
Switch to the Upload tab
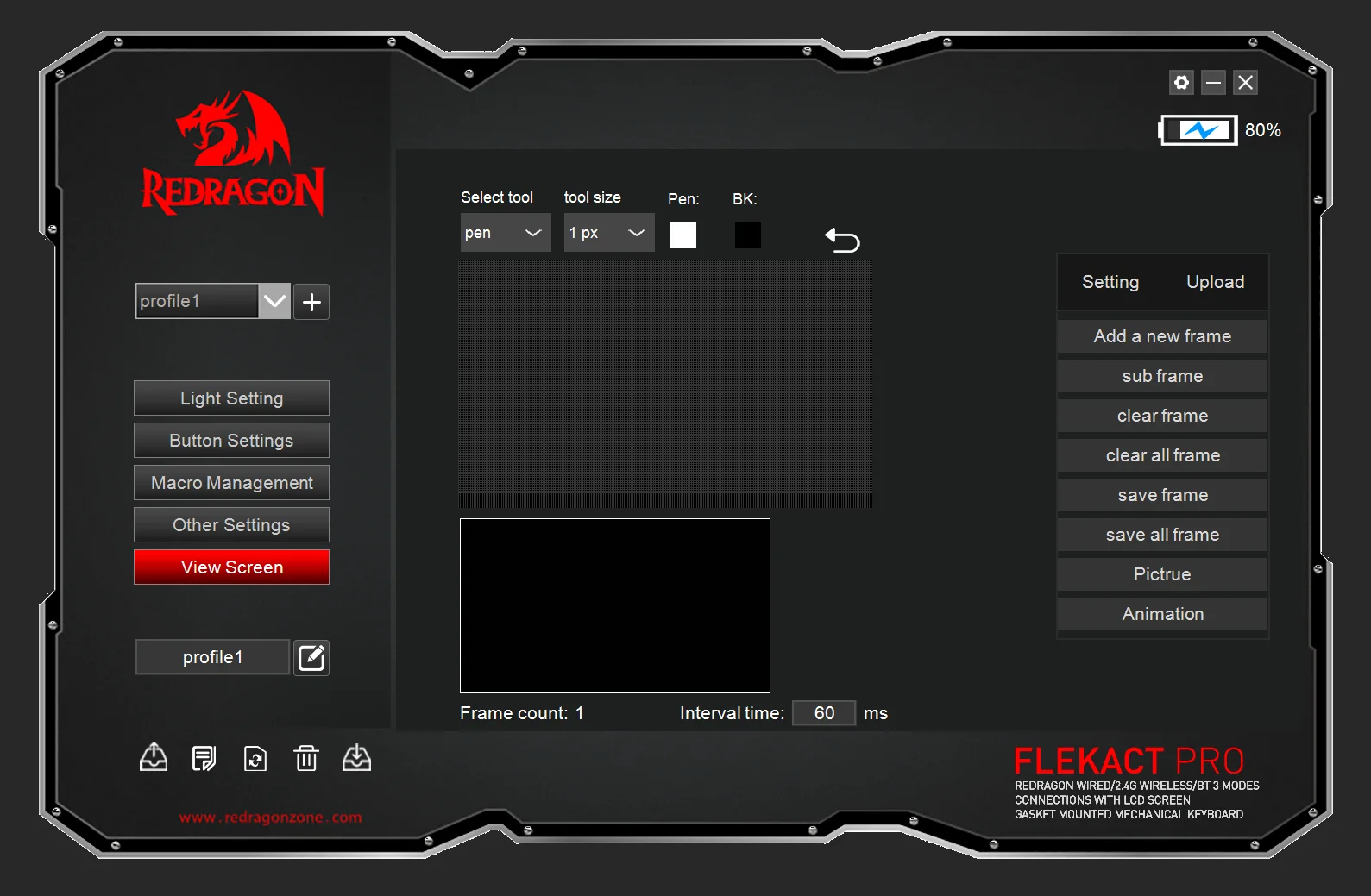[1215, 282]
